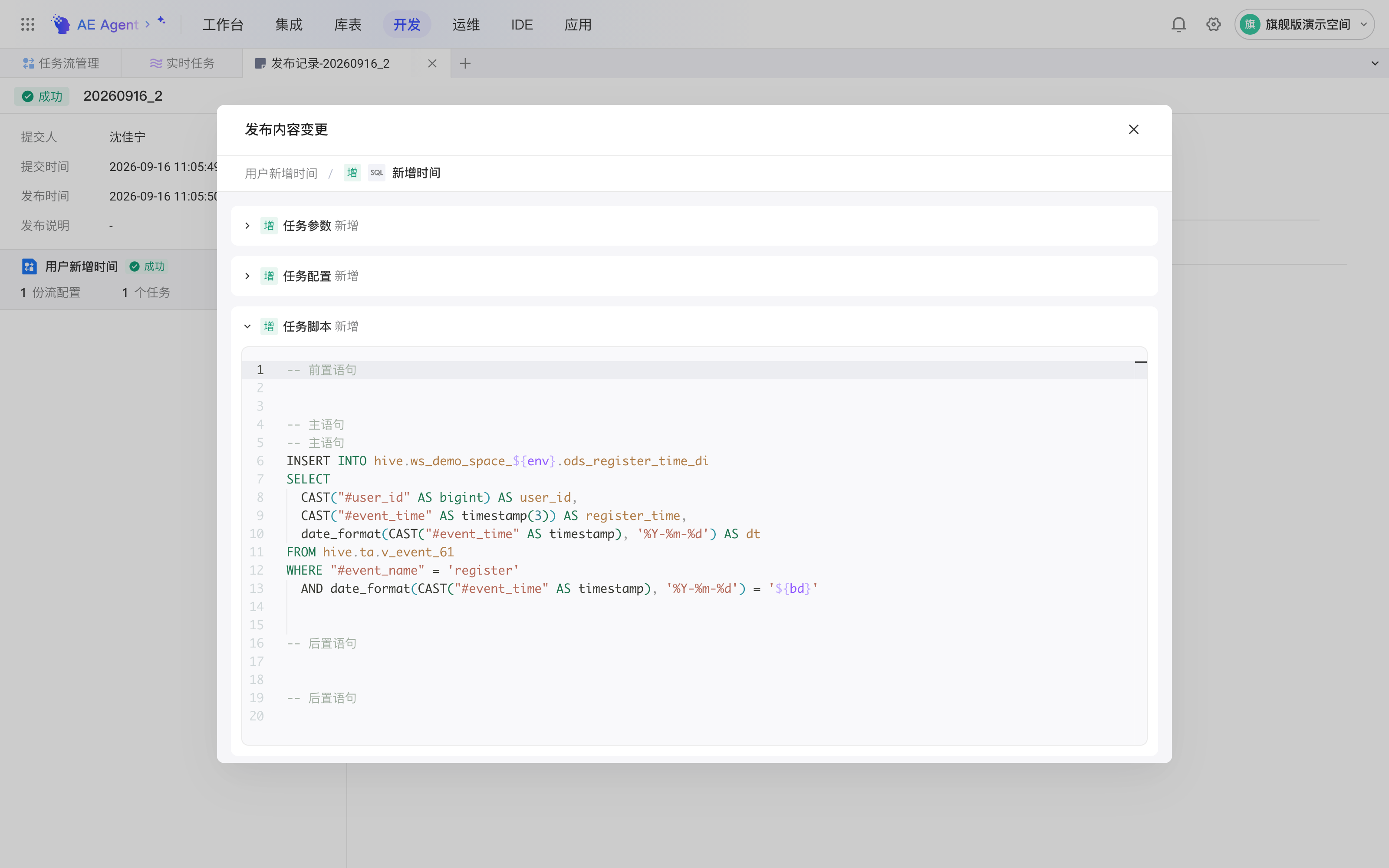Click the 用户新增时间 task flow icon
The height and width of the screenshot is (868, 1389).
29,266
